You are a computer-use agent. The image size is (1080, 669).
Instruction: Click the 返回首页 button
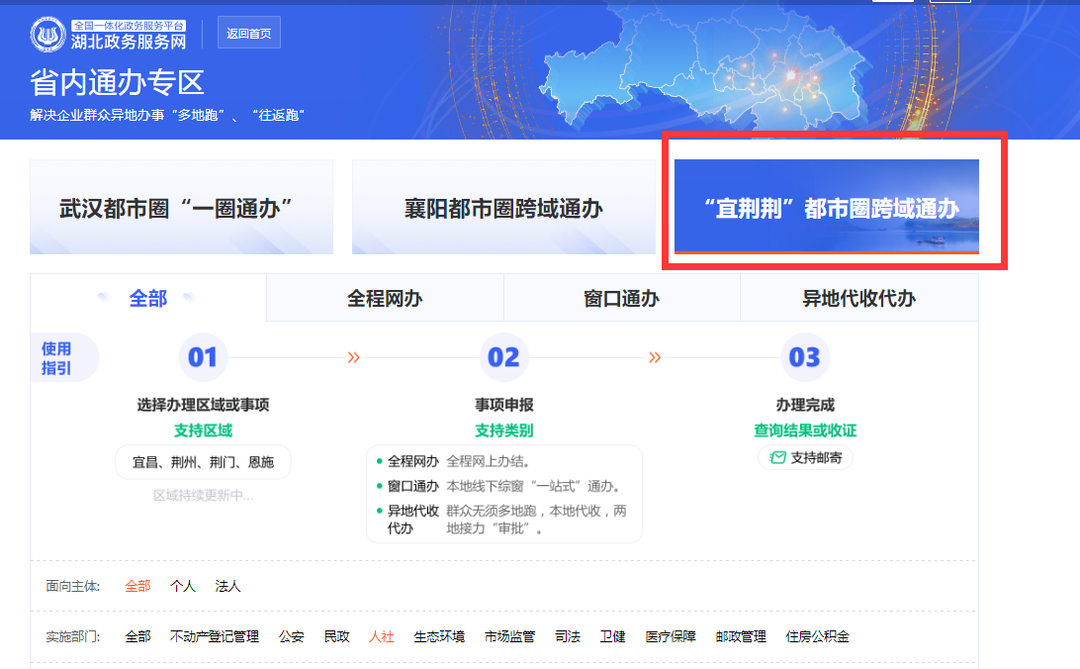(249, 33)
